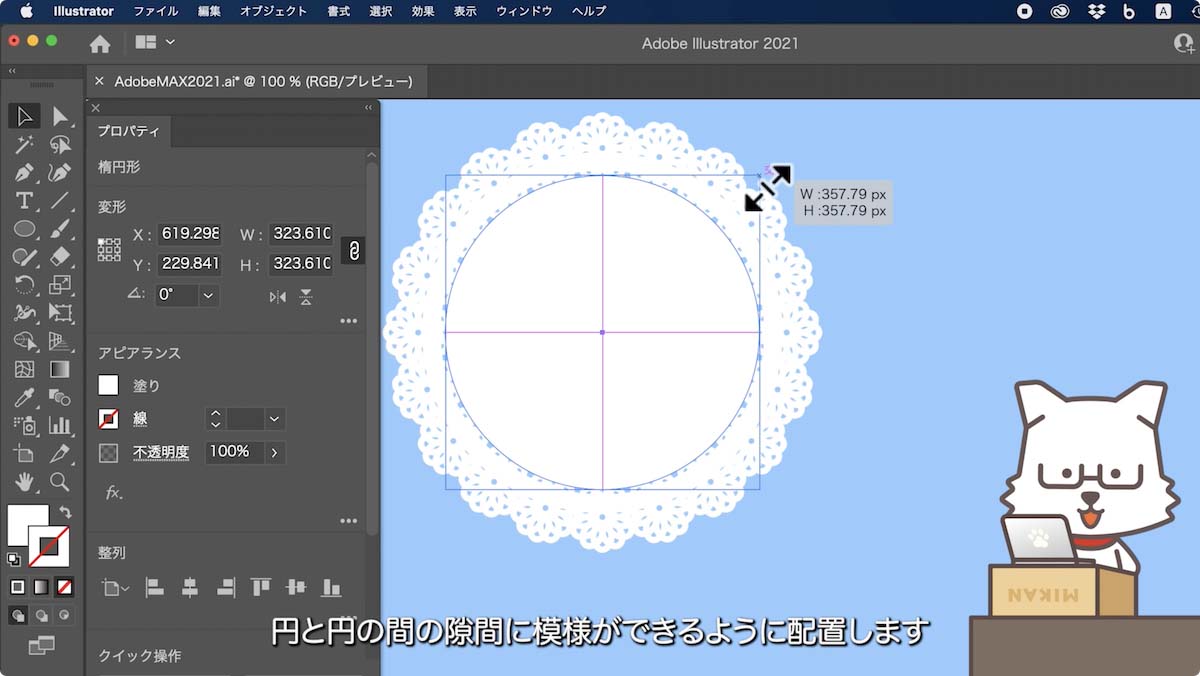The width and height of the screenshot is (1200, 676).
Task: Select the Free Transform tool
Action: 60,313
